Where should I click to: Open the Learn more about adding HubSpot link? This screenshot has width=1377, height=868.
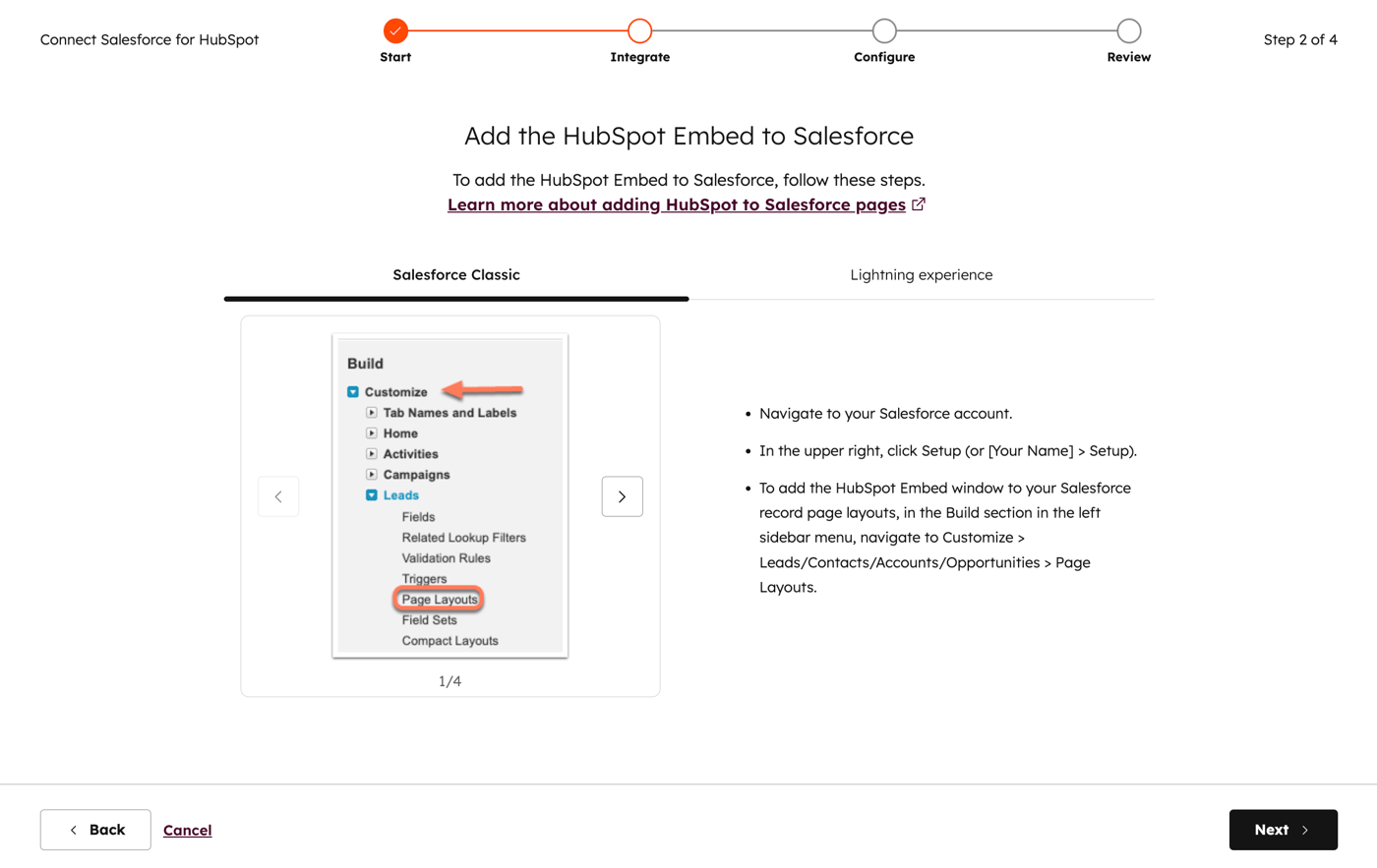[x=676, y=203]
